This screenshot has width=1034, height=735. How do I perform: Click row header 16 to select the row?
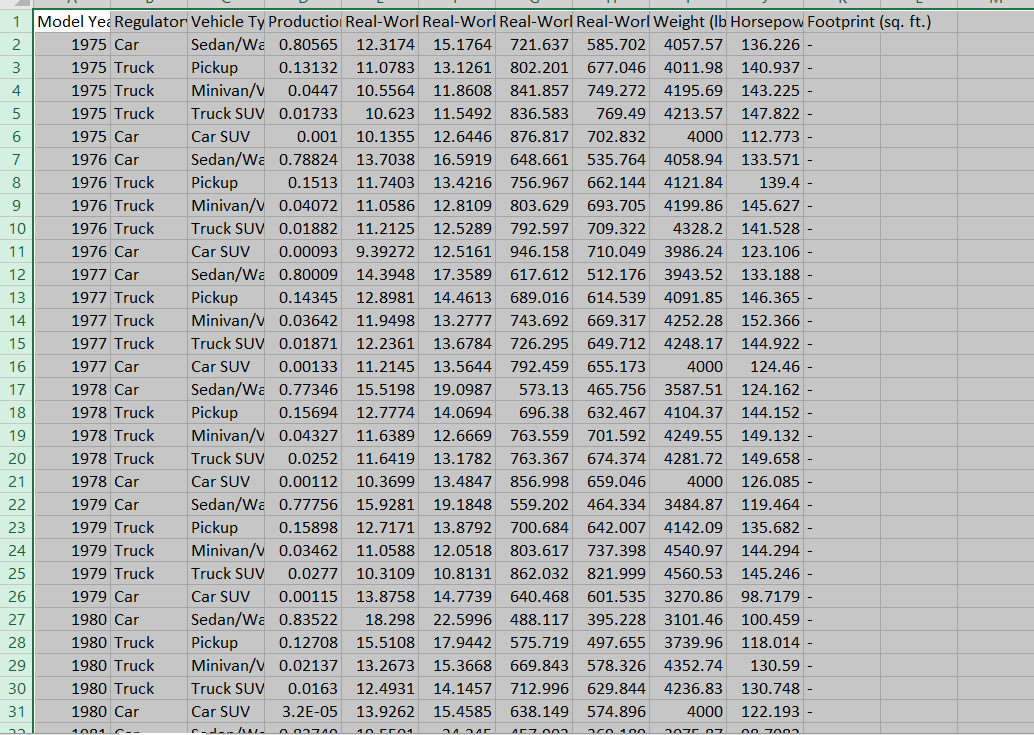pyautogui.click(x=15, y=366)
